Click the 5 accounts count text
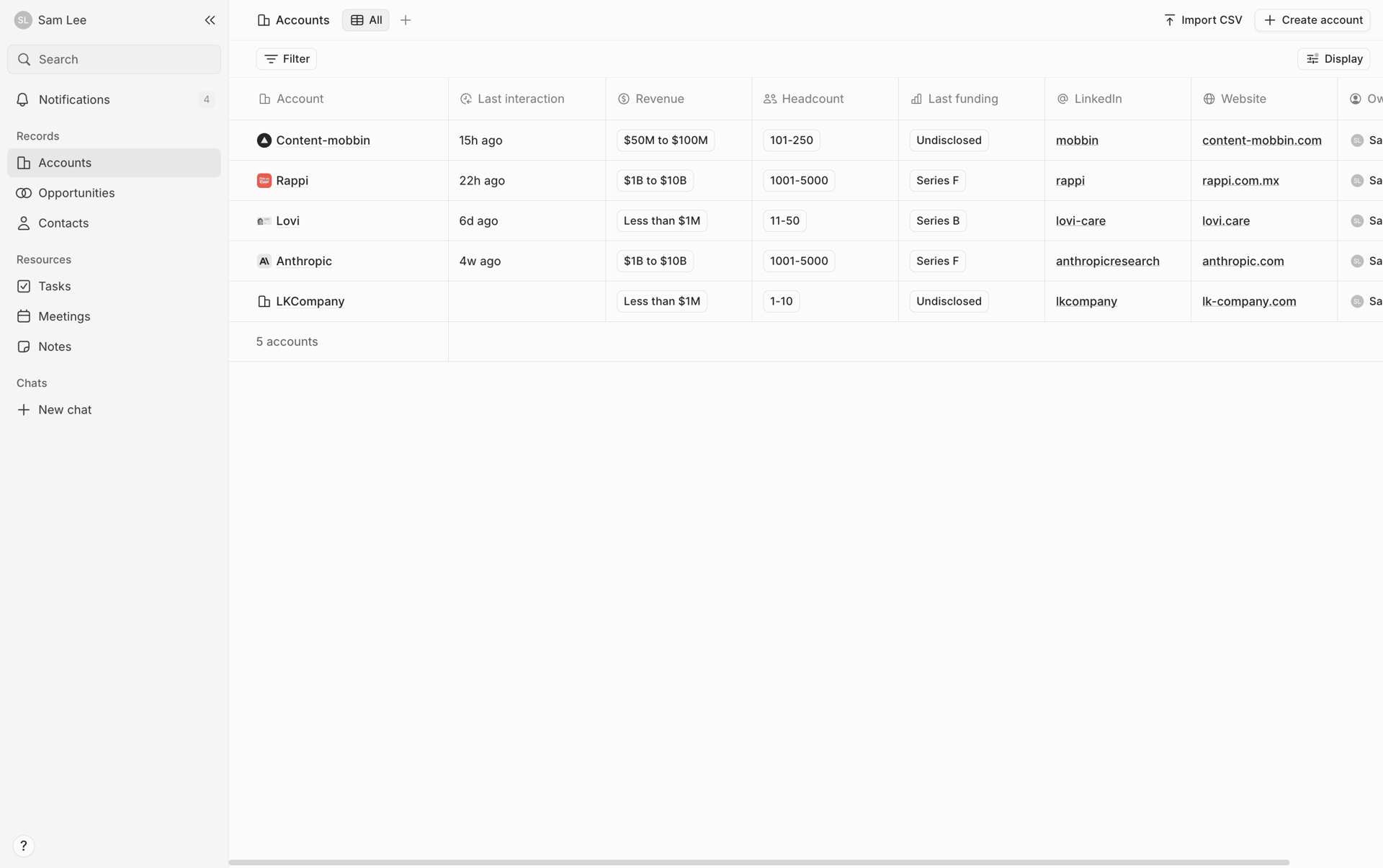The height and width of the screenshot is (868, 1383). coord(287,341)
